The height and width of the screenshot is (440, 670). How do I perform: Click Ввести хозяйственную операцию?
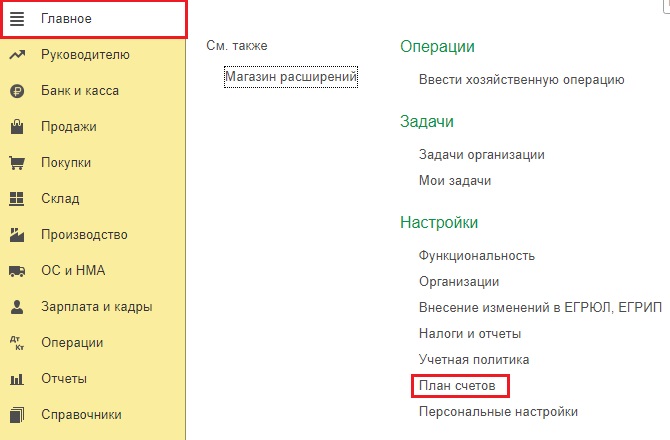coord(521,80)
